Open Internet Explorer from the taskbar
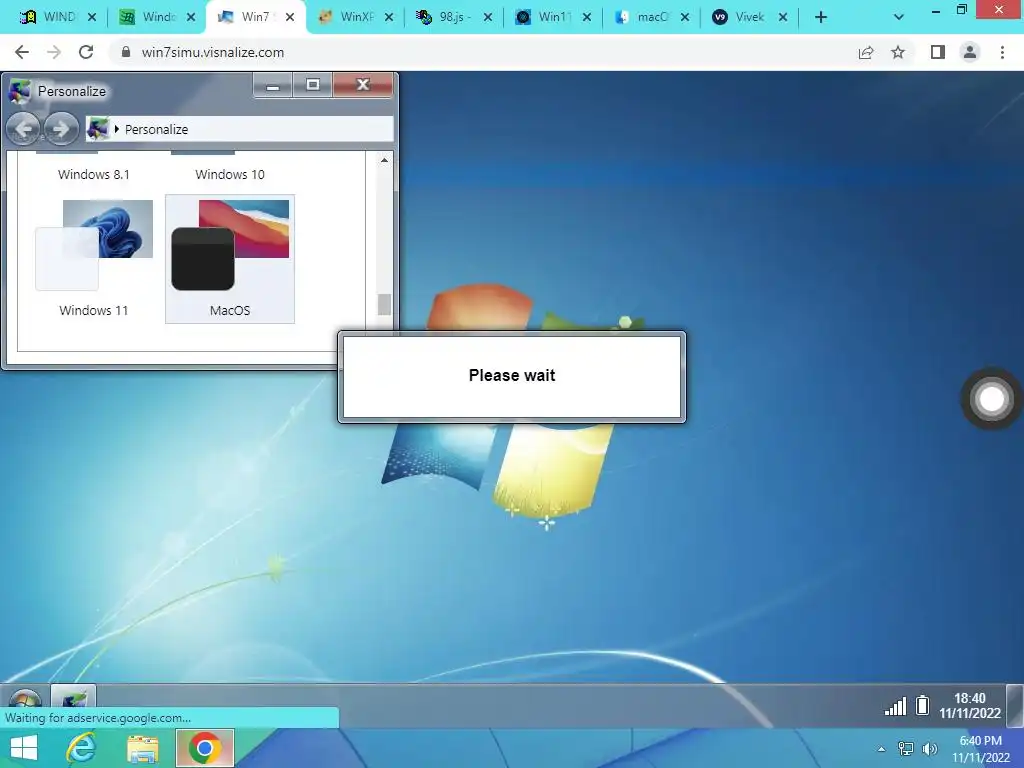The image size is (1024, 768). coord(82,748)
